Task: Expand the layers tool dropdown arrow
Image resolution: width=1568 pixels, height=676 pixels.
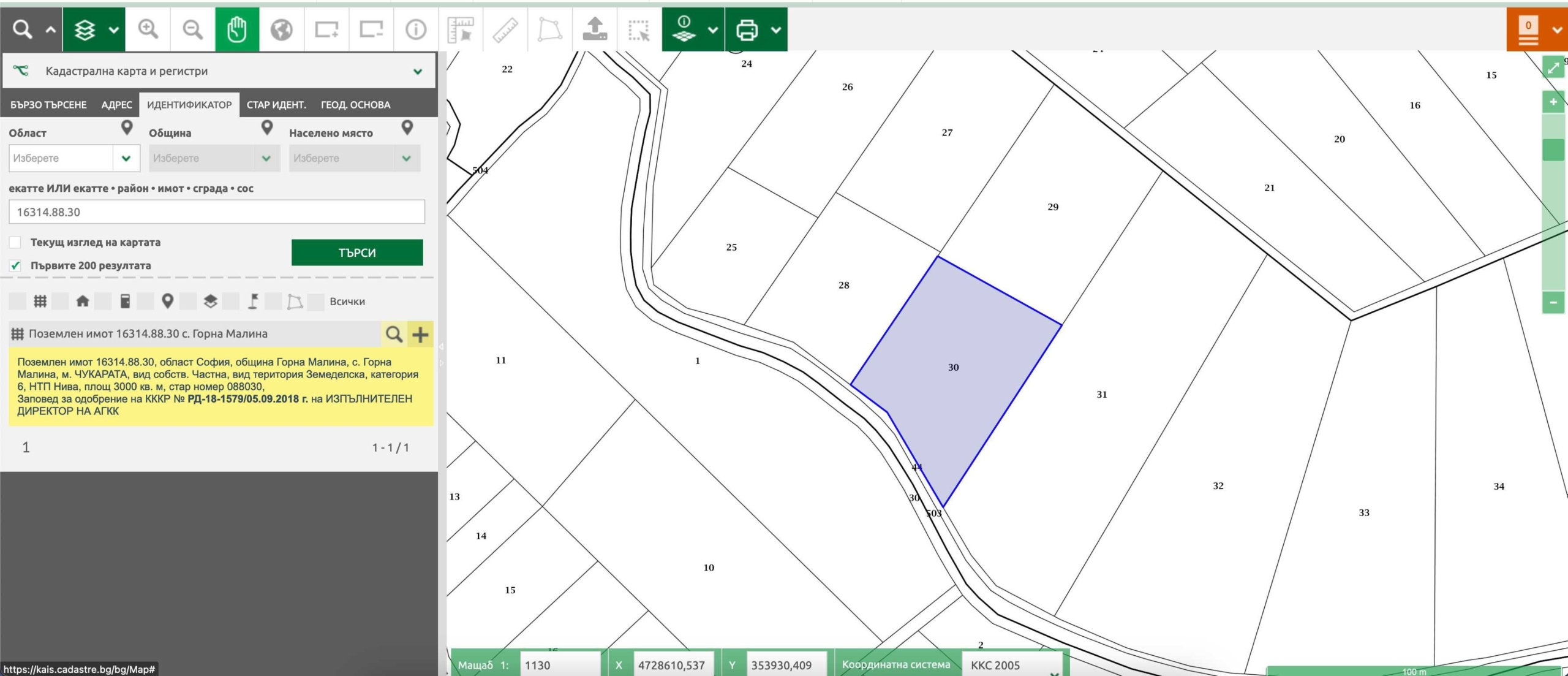Action: point(114,29)
